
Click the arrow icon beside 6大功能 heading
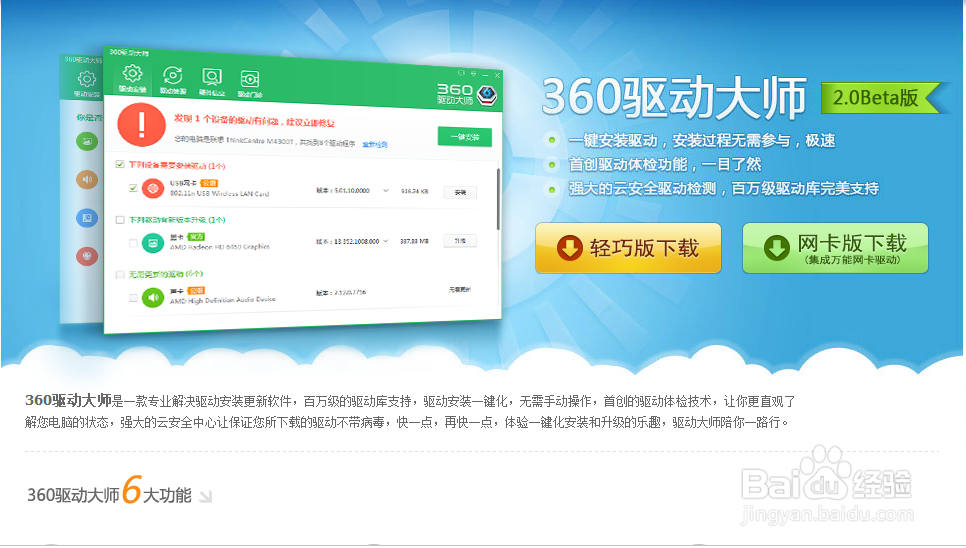[206, 496]
